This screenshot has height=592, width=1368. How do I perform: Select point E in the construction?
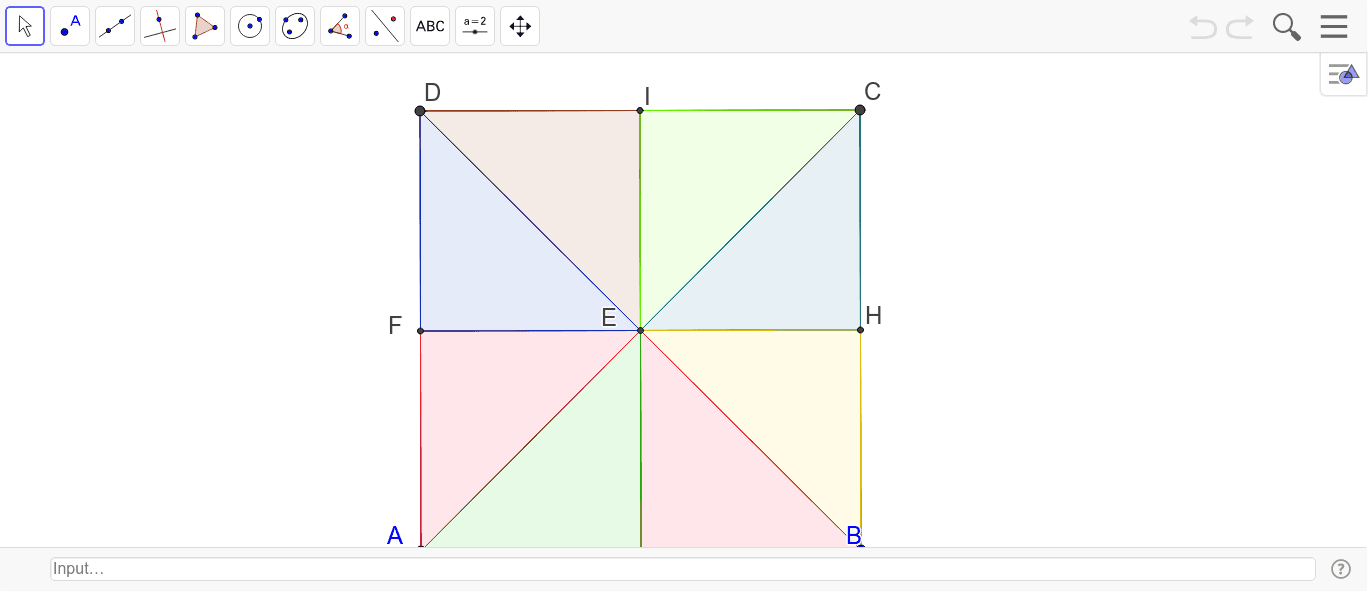640,330
